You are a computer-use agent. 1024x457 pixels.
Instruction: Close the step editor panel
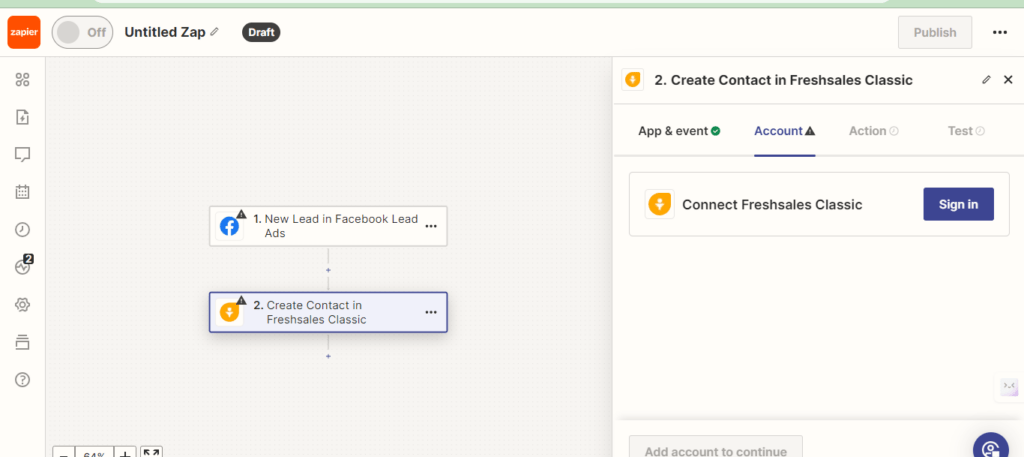click(1008, 80)
